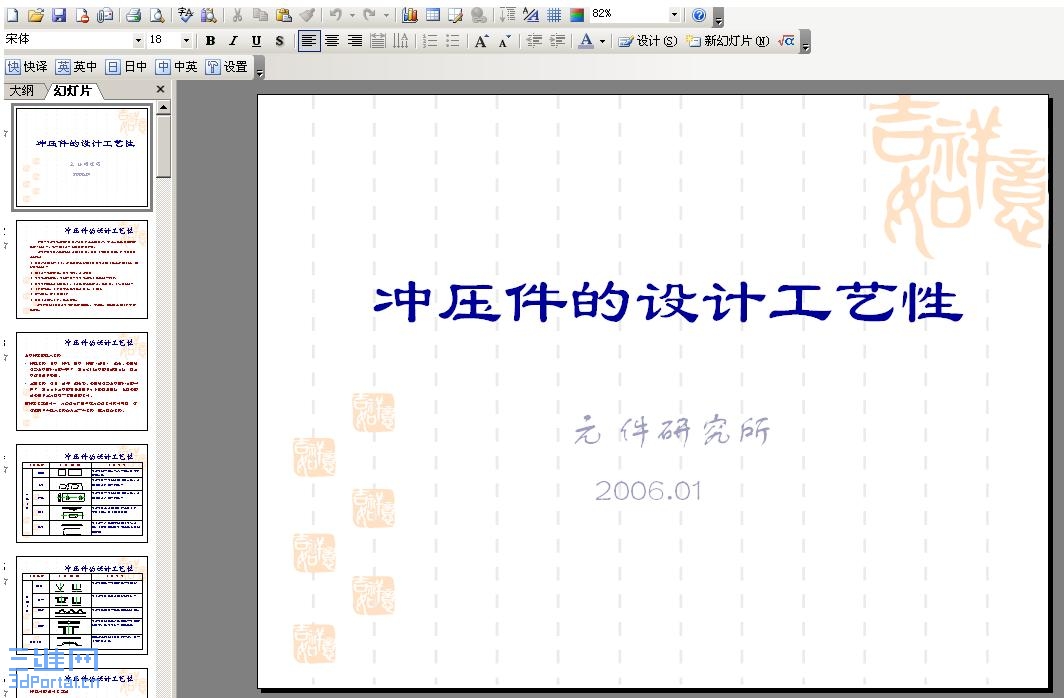Toggle show/hide grid
The width and height of the screenshot is (1064, 698).
point(554,14)
